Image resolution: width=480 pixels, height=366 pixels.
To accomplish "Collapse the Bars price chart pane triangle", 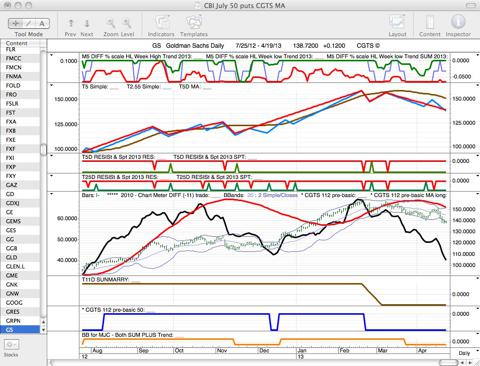I will pyautogui.click(x=51, y=193).
